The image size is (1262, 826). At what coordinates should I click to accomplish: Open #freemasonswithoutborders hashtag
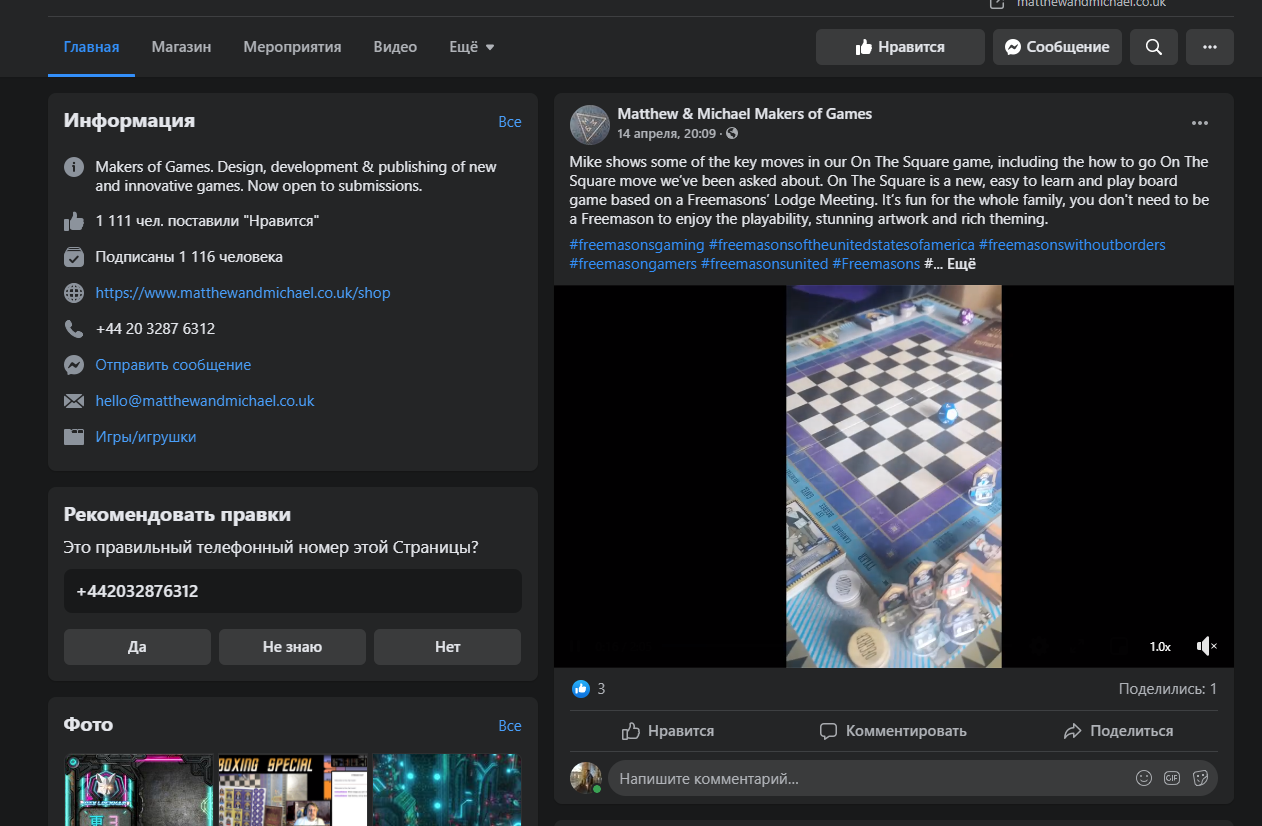click(x=1072, y=245)
